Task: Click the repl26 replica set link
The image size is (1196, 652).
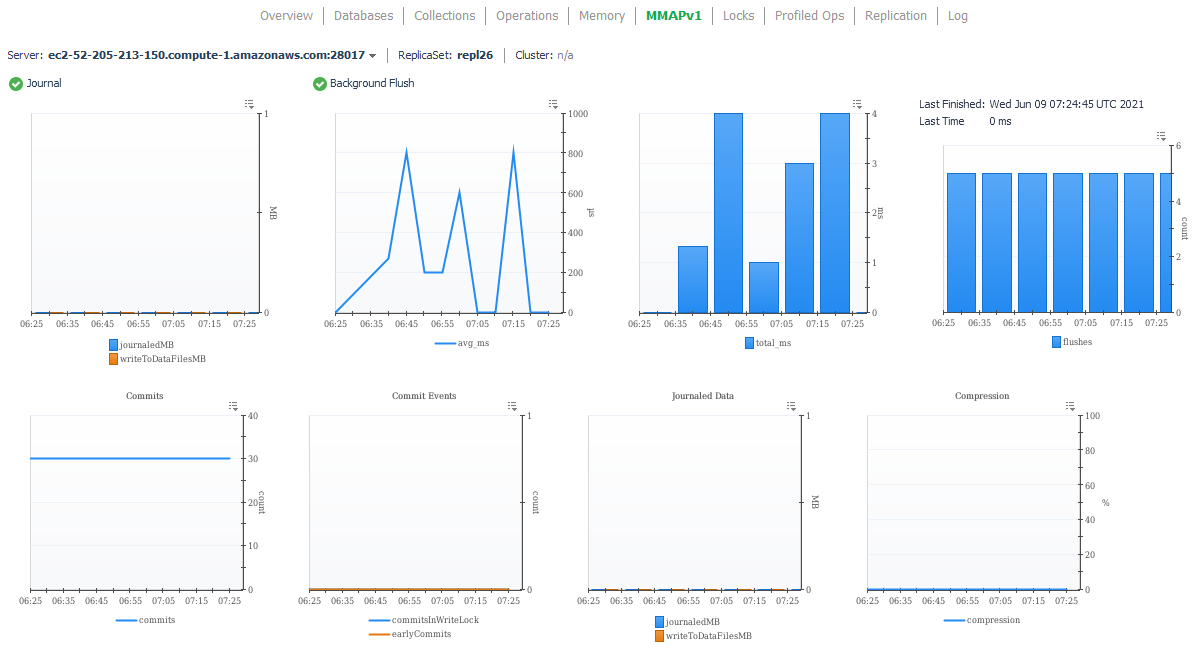Action: [475, 55]
